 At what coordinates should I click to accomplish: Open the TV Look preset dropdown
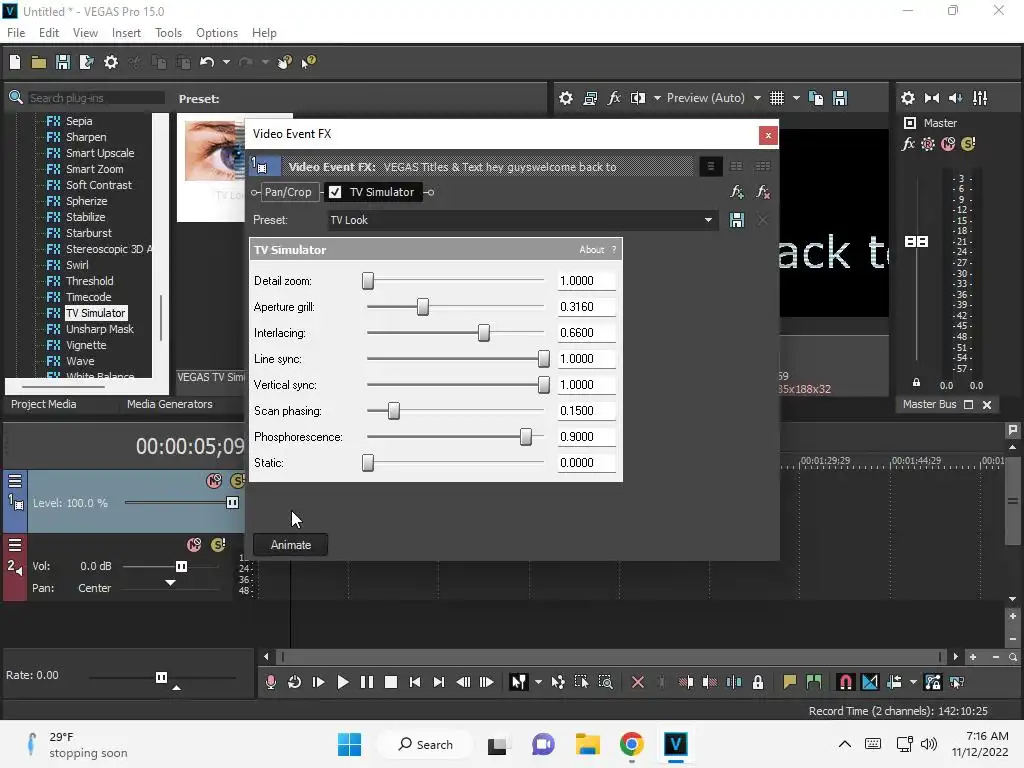pyautogui.click(x=708, y=220)
